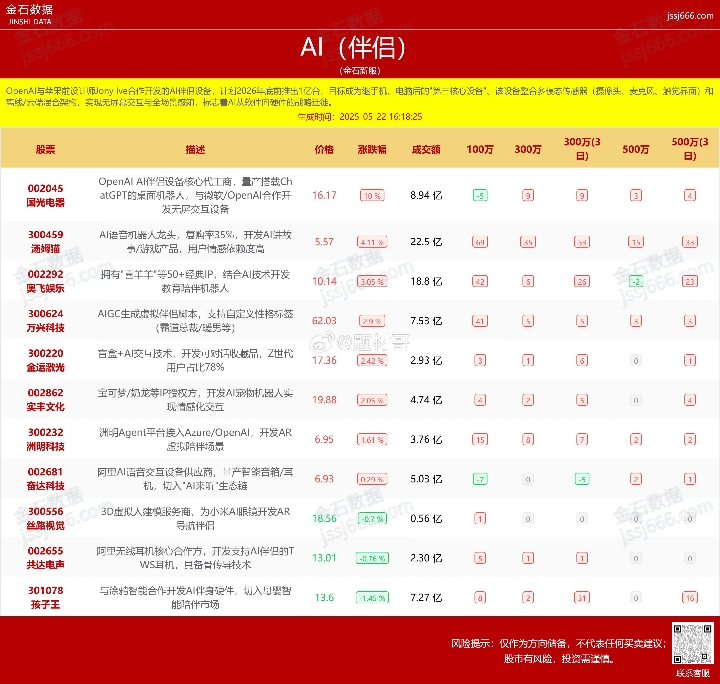The width and height of the screenshot is (720, 684).
Task: Click the AI（伴侣）page title
Action: pos(353,47)
